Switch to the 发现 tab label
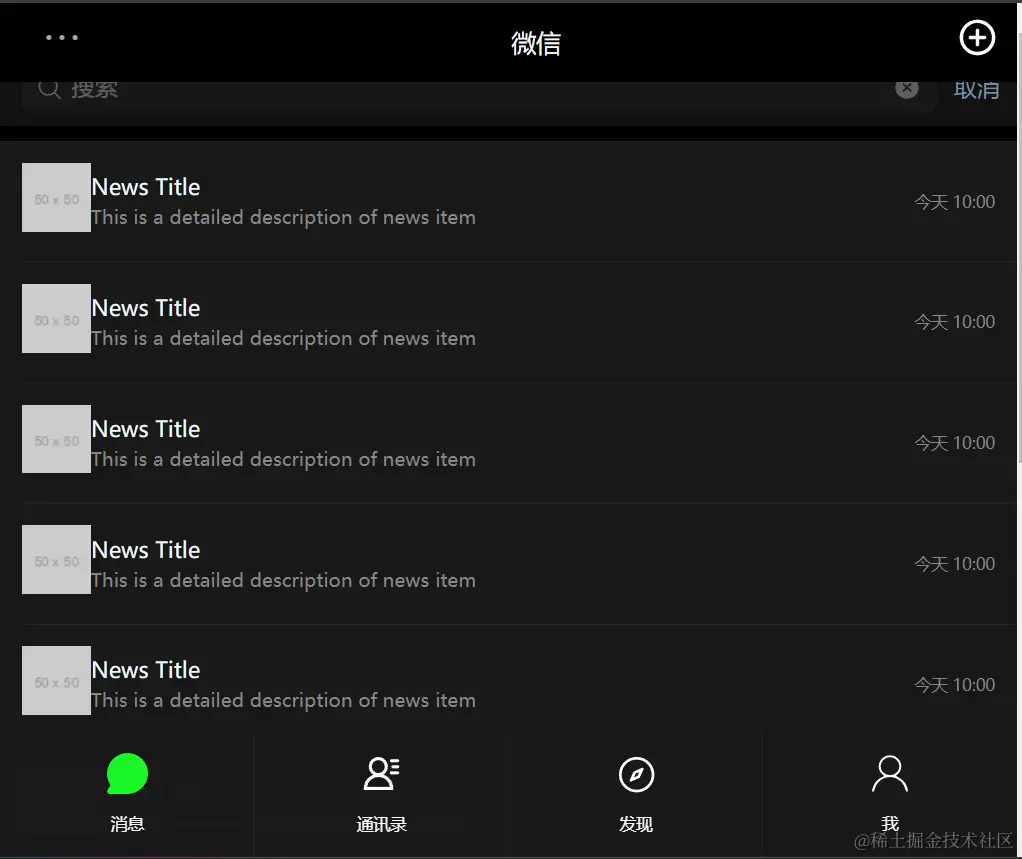The image size is (1022, 859). pos(636,824)
